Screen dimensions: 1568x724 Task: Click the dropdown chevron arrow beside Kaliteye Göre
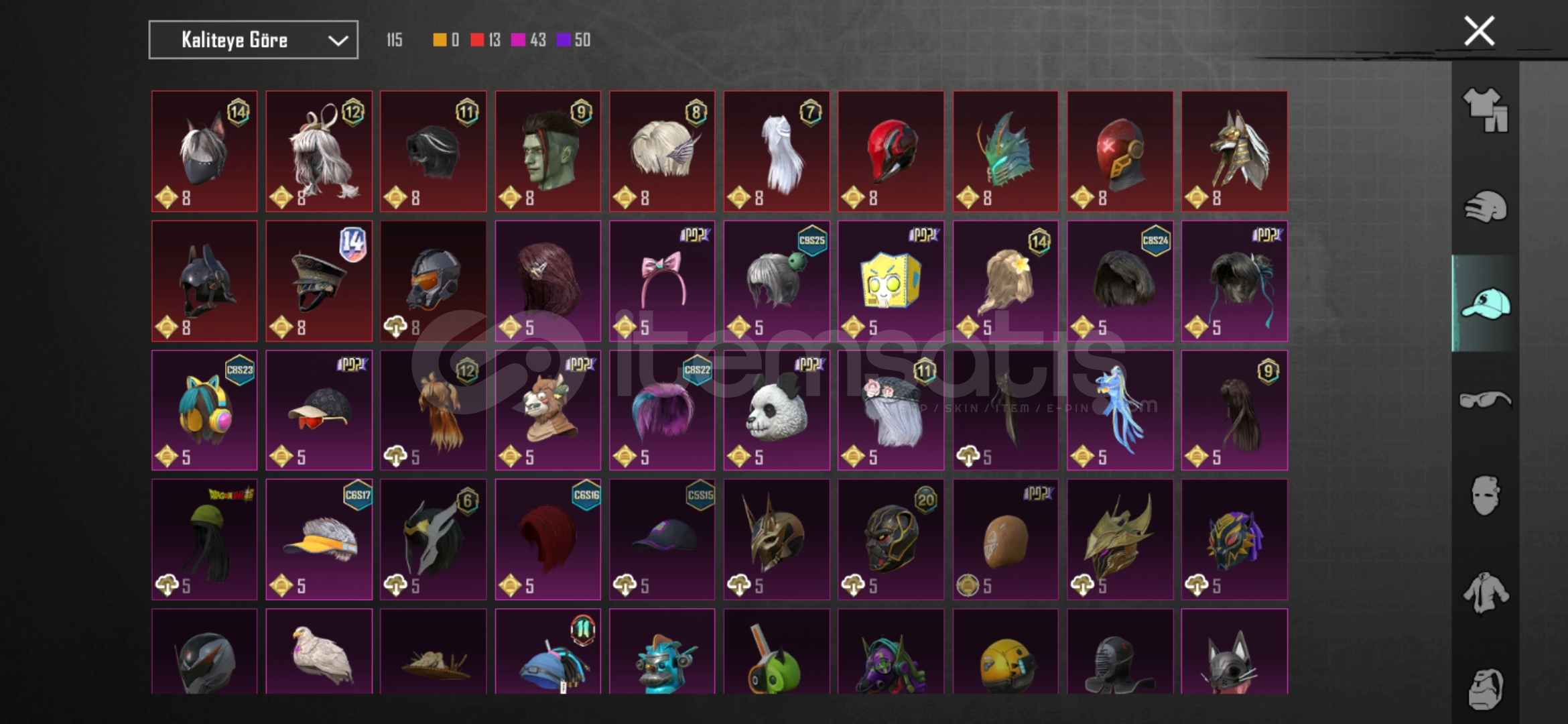click(338, 40)
